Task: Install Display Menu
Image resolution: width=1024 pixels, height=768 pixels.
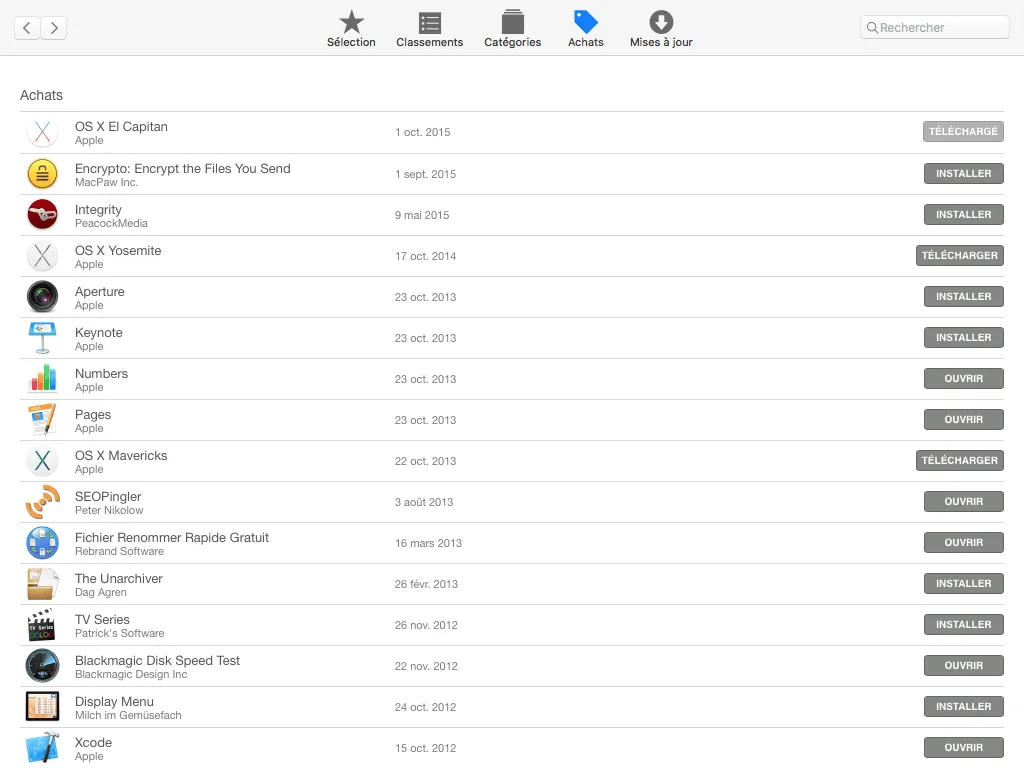Action: pyautogui.click(x=963, y=707)
